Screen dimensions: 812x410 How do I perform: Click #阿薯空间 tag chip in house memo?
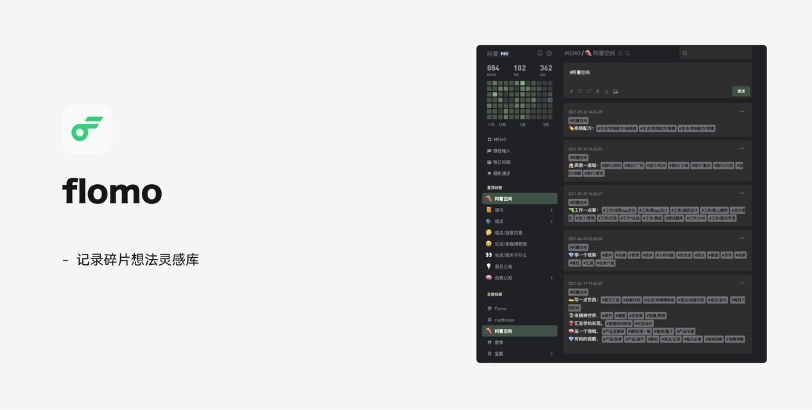(x=578, y=157)
